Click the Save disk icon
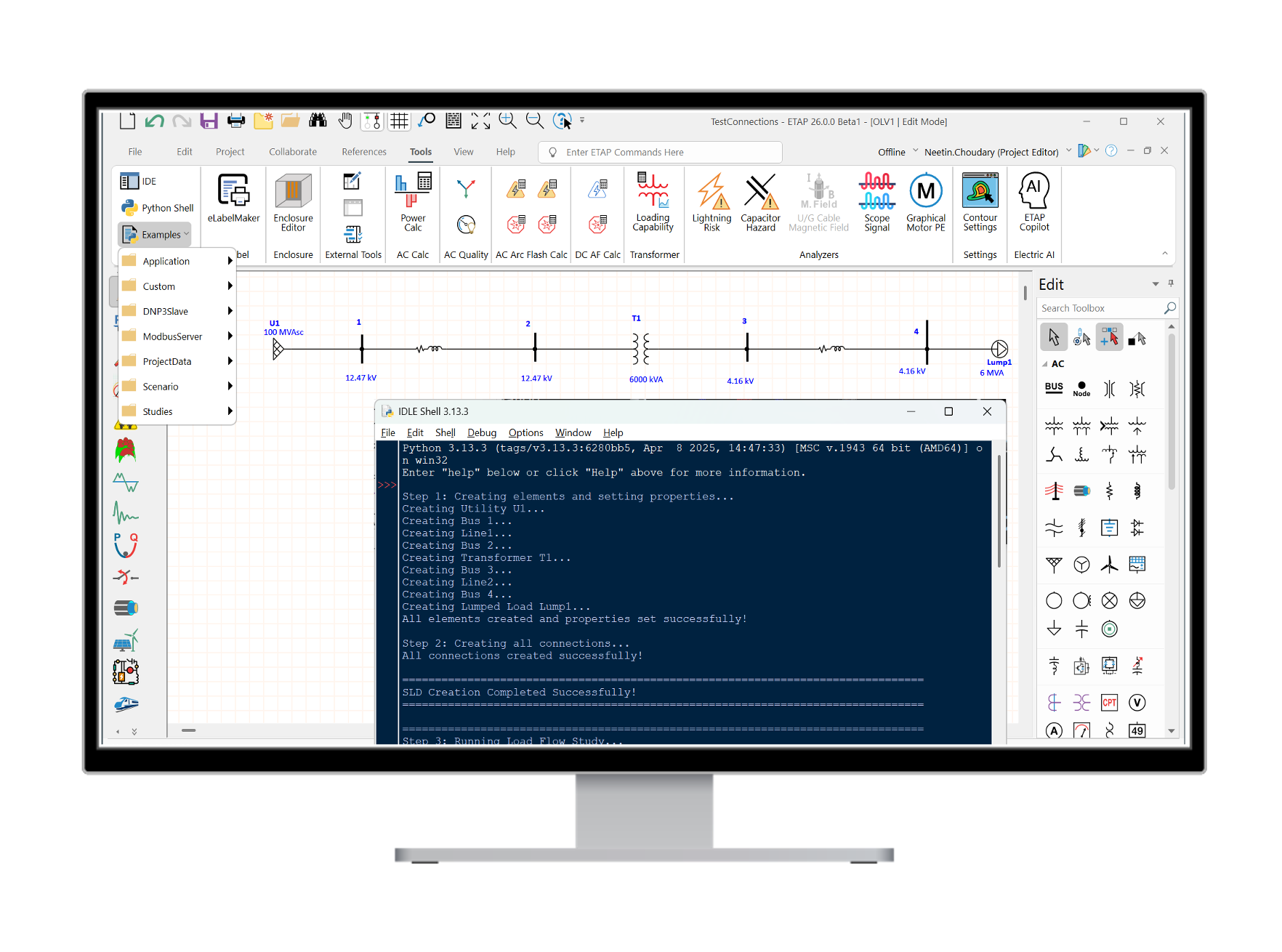 [x=209, y=121]
